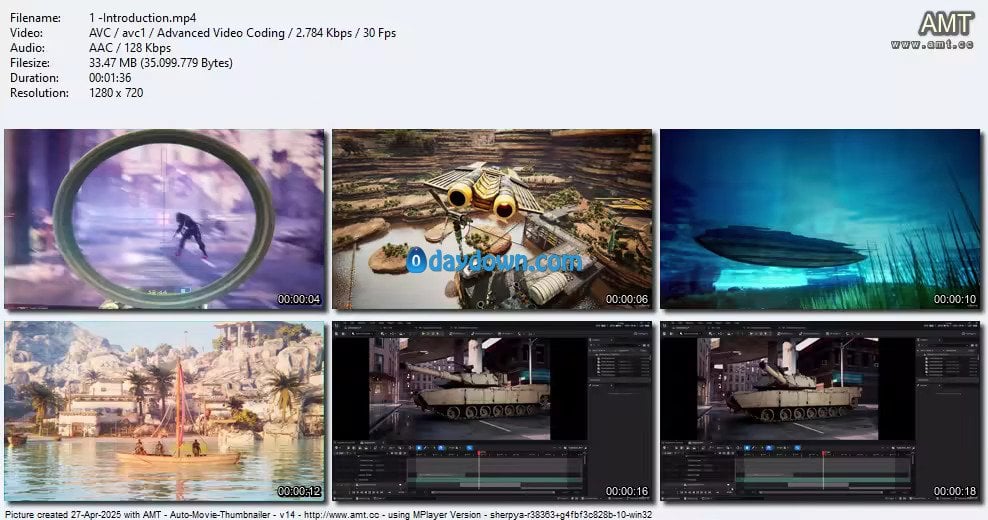Click the 00:00:06 timestamp label
Image resolution: width=988 pixels, height=520 pixels.
(x=627, y=299)
